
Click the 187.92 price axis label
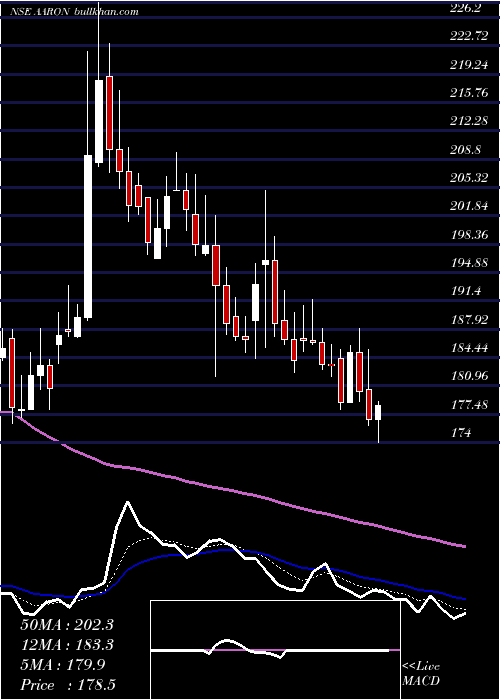point(469,319)
